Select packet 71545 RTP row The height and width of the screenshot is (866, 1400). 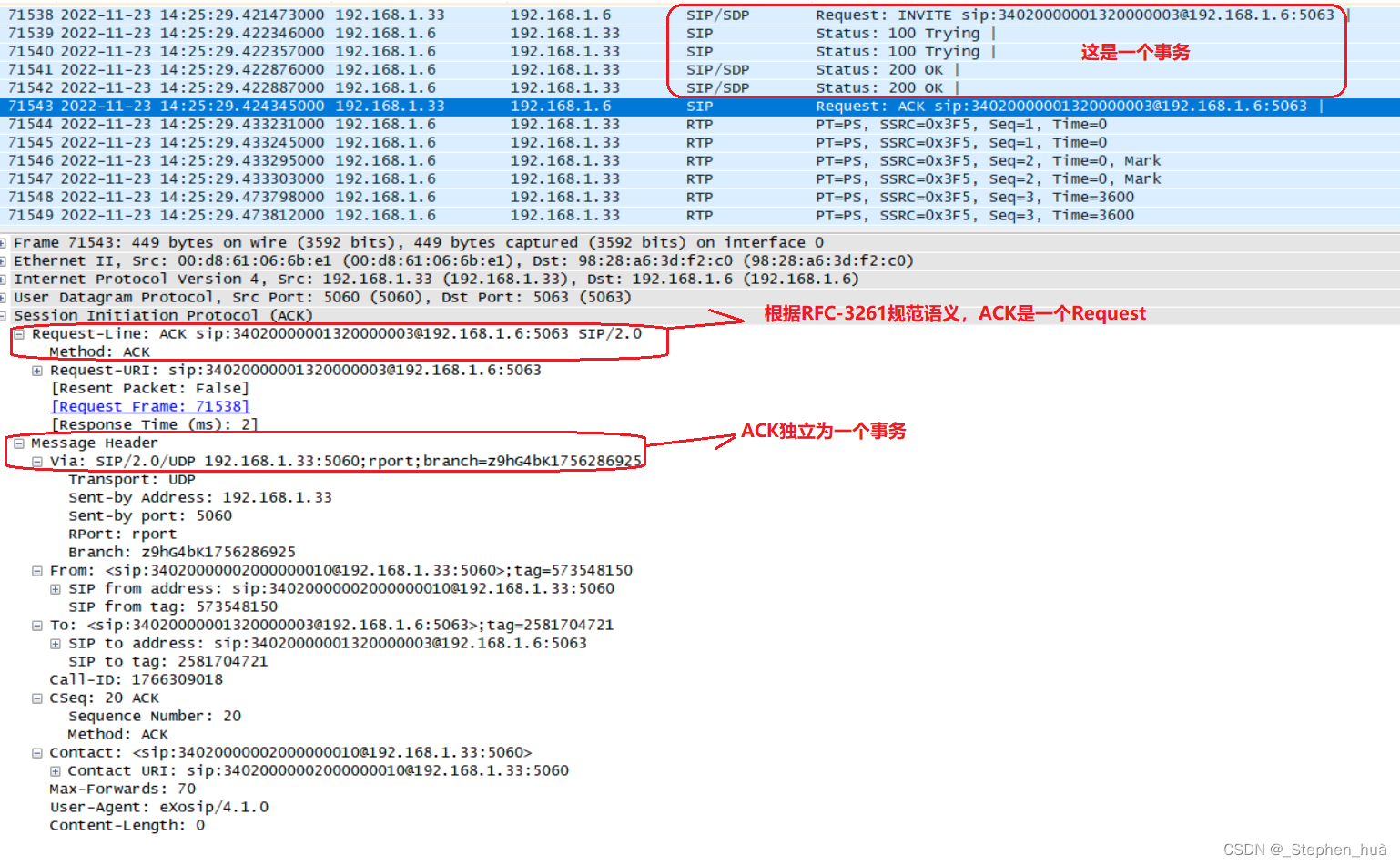coord(700,143)
